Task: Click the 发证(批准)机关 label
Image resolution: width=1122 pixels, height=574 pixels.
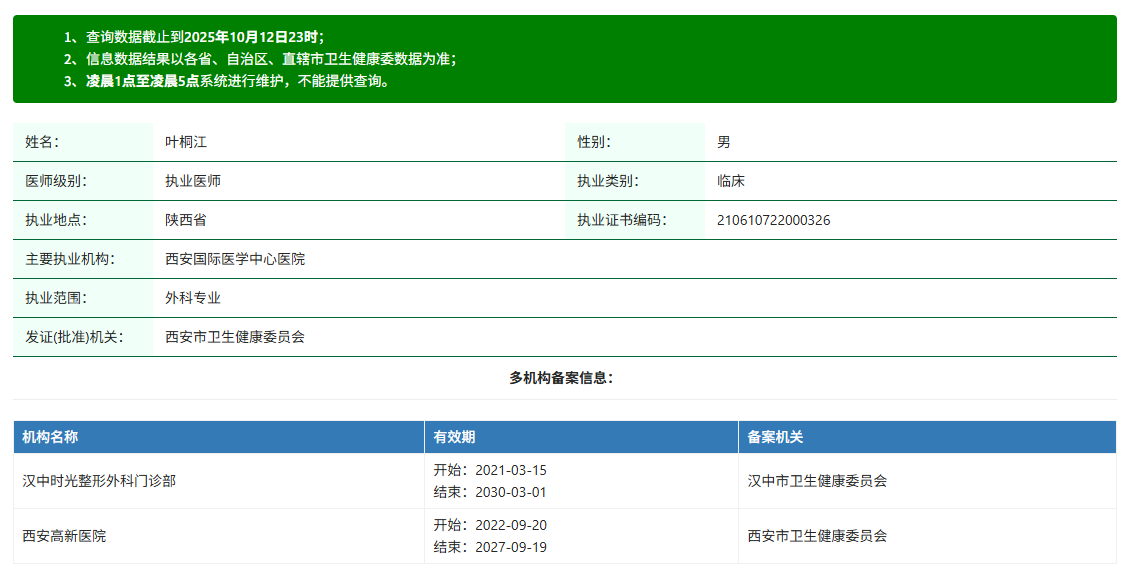Action: [74, 337]
